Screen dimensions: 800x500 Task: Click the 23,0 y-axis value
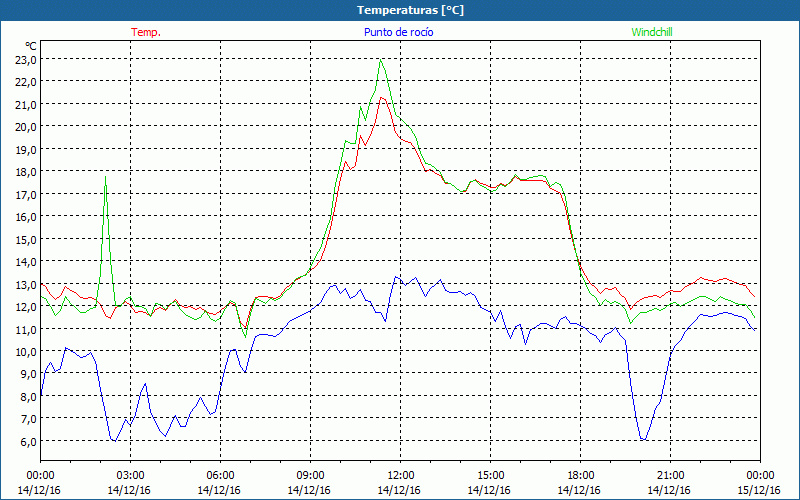[26, 59]
